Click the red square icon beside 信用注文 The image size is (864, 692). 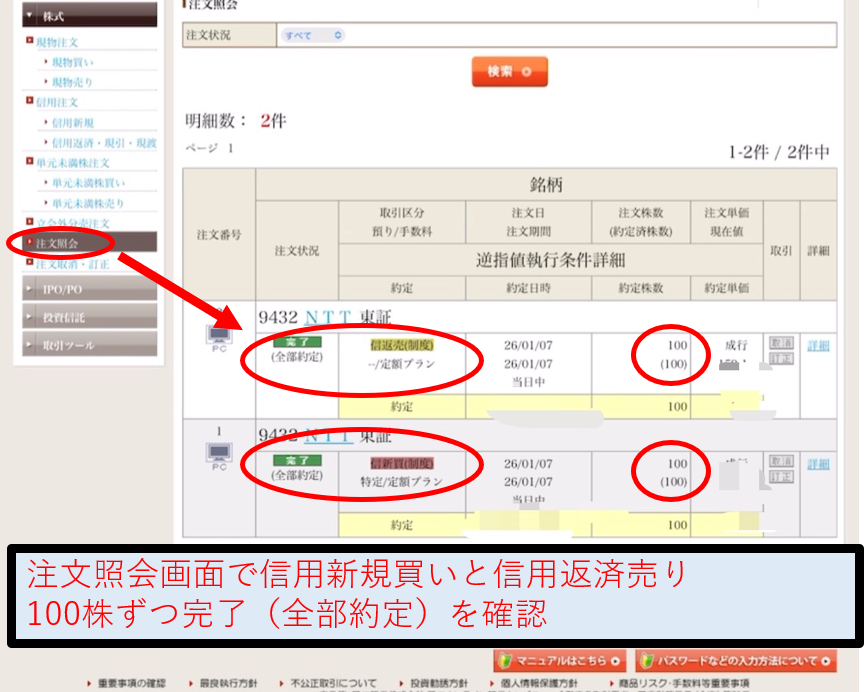[x=30, y=101]
